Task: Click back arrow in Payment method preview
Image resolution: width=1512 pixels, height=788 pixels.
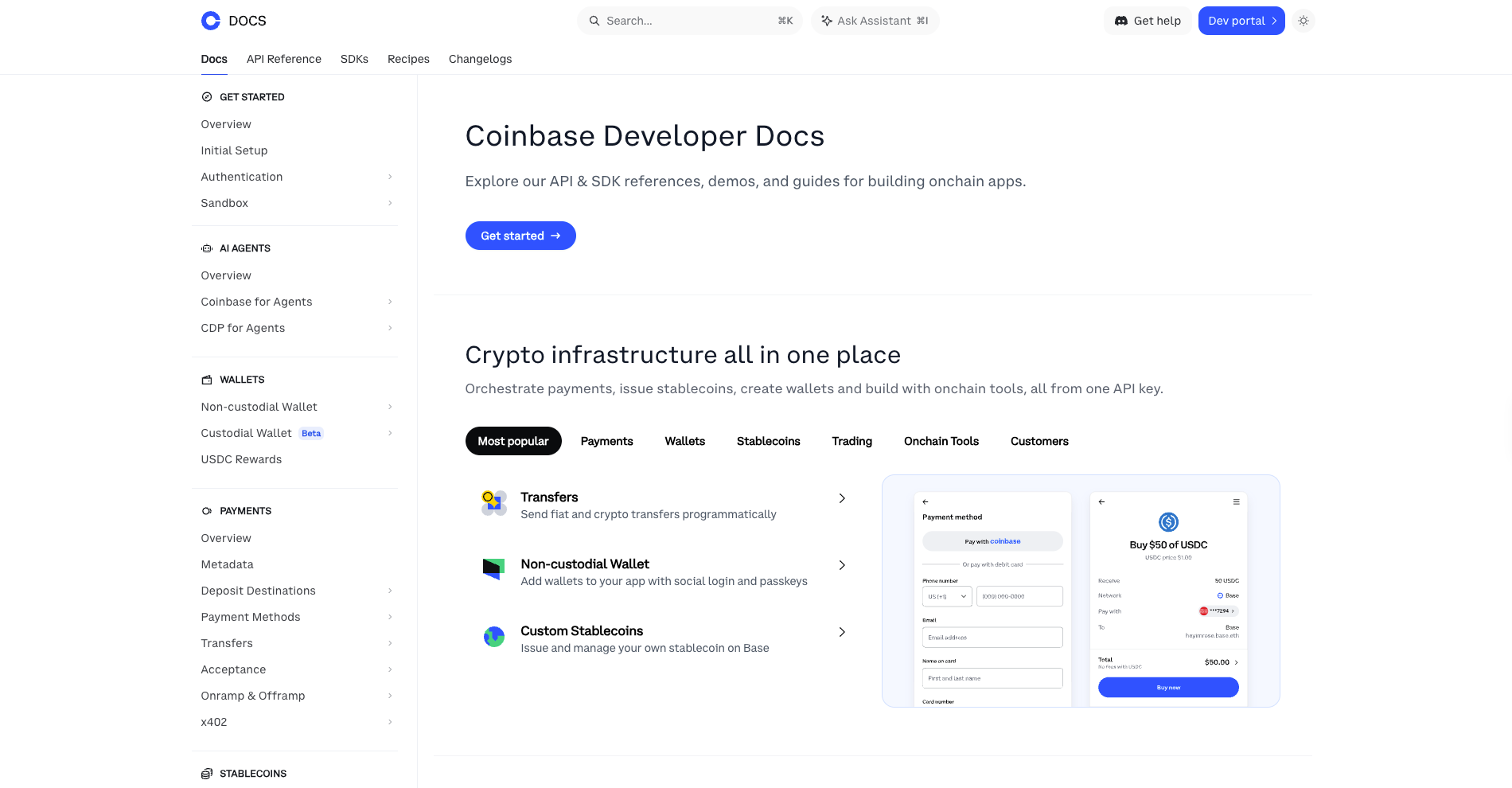Action: 926,502
